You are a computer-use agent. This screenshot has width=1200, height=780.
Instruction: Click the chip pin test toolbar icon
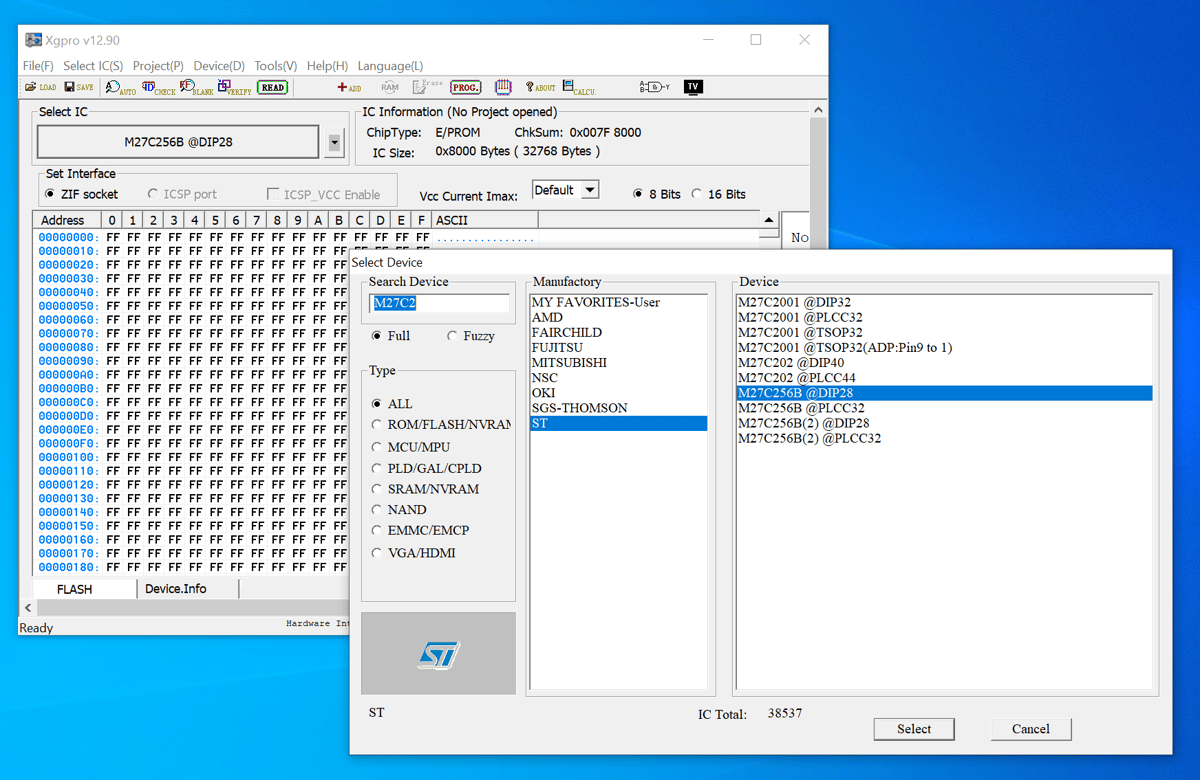tap(503, 87)
